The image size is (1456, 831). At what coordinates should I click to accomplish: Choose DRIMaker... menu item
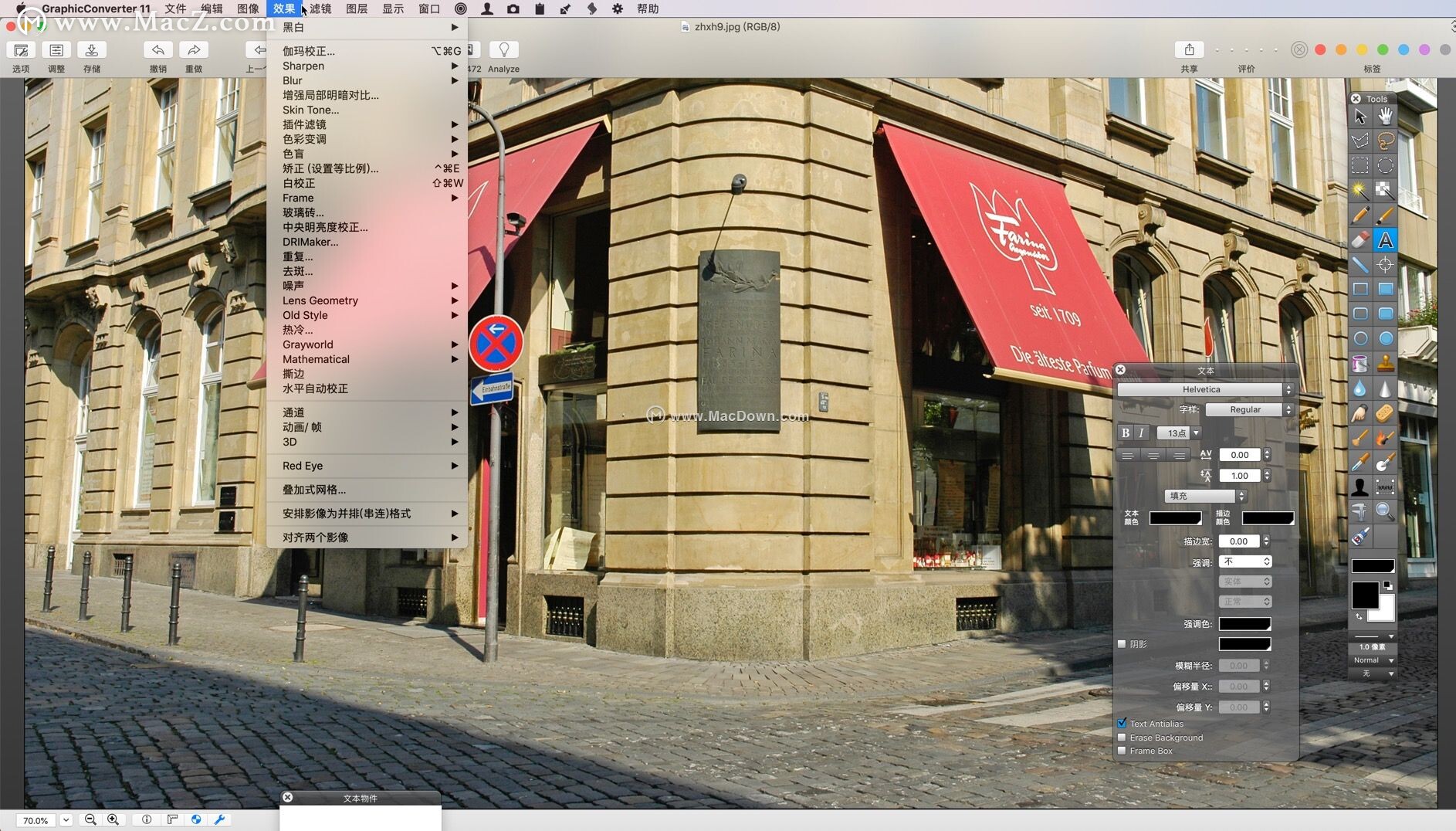[x=367, y=242]
